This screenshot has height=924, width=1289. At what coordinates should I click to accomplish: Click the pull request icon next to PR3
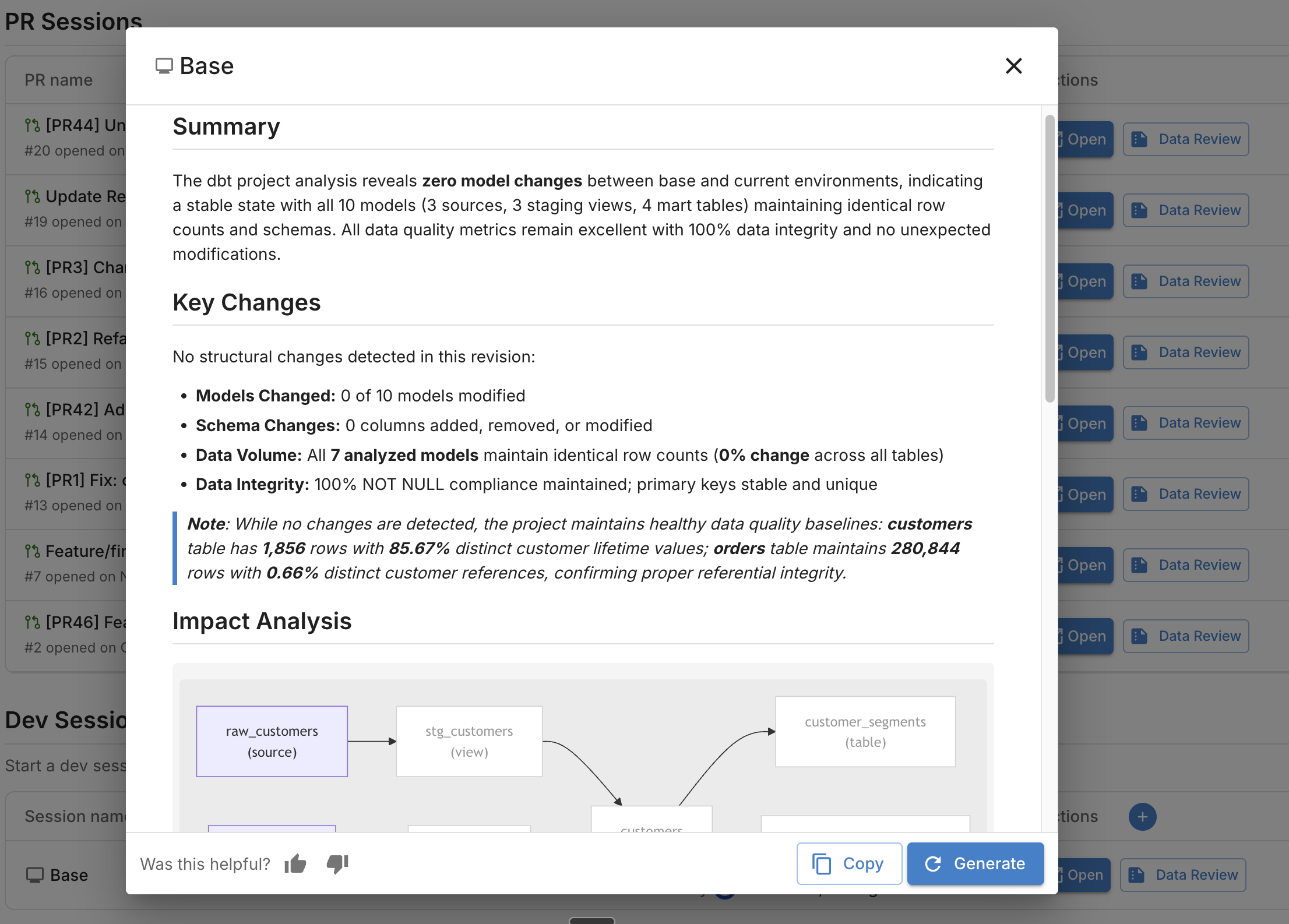coord(33,267)
